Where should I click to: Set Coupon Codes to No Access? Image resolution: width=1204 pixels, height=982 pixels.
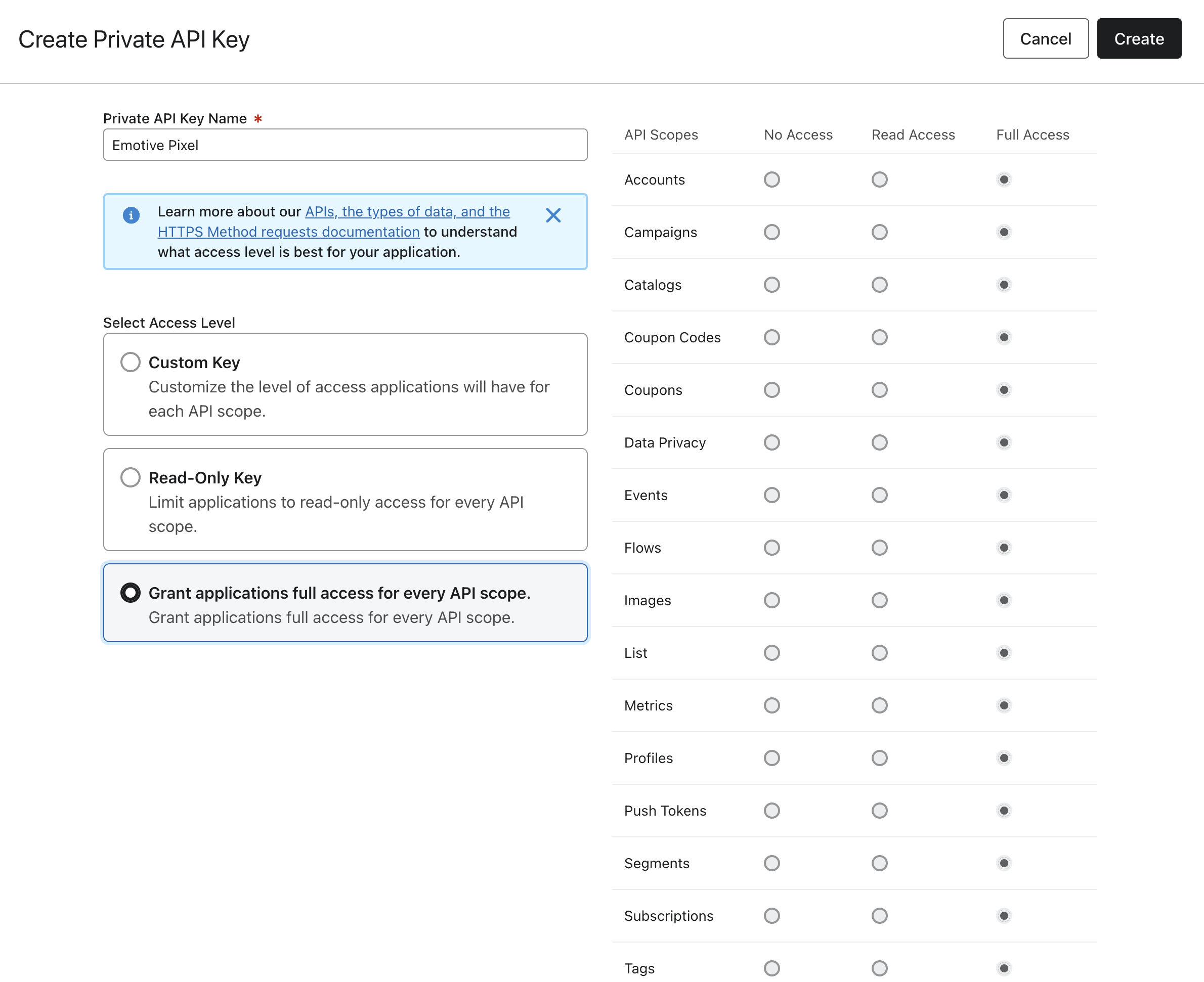coord(771,337)
